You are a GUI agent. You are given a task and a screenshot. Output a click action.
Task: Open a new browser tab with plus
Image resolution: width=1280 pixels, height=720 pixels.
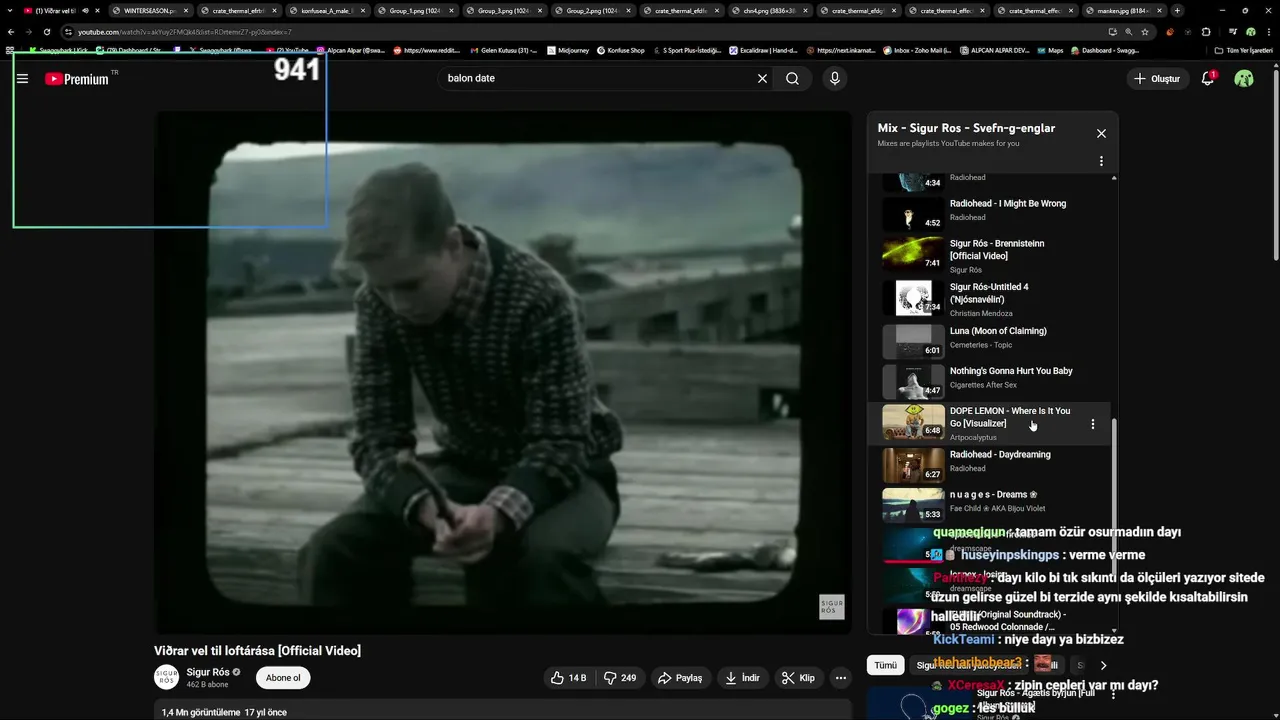1177,11
